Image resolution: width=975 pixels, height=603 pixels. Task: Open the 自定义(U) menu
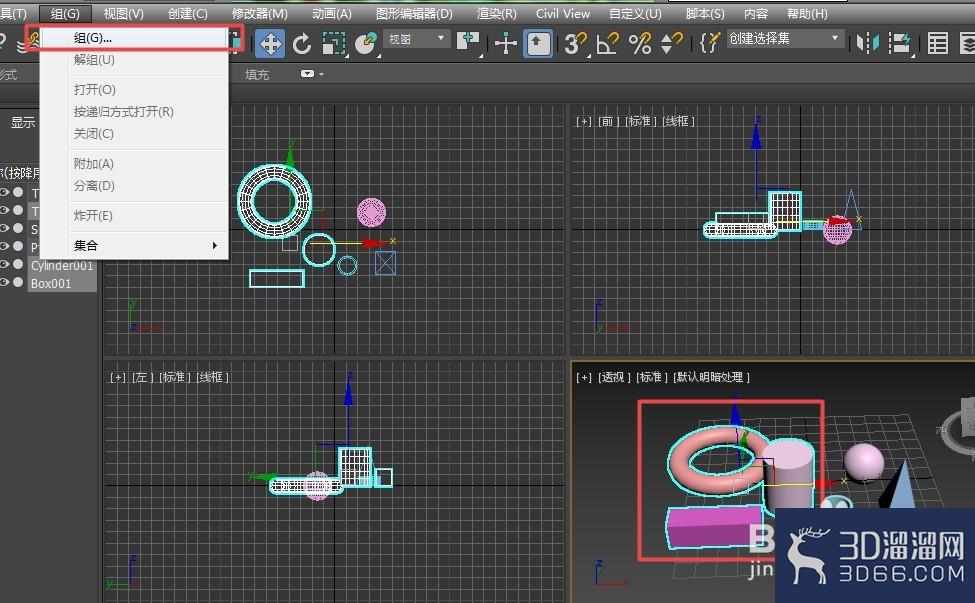[x=635, y=14]
